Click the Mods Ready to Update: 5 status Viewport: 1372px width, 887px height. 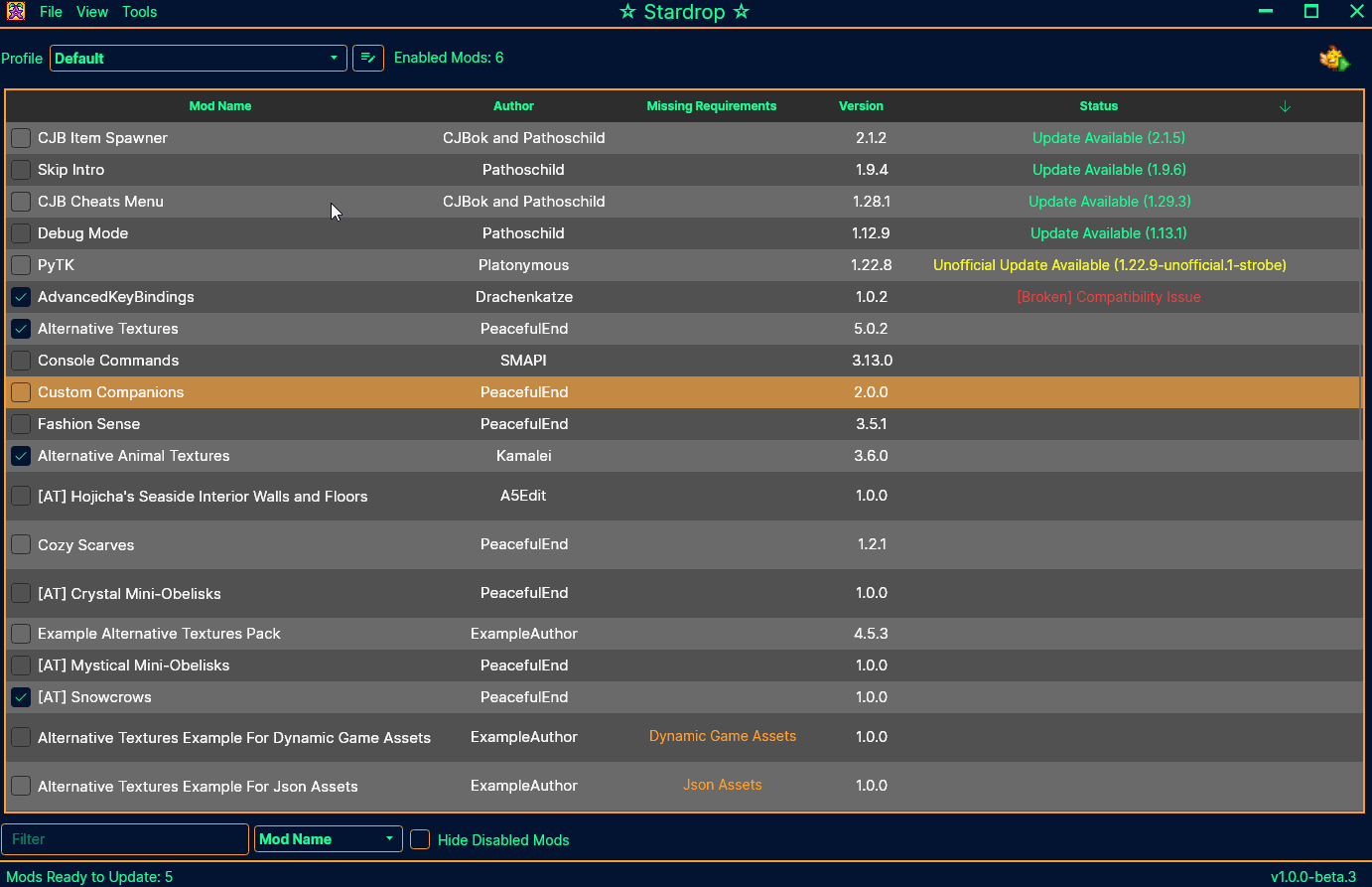[x=89, y=877]
